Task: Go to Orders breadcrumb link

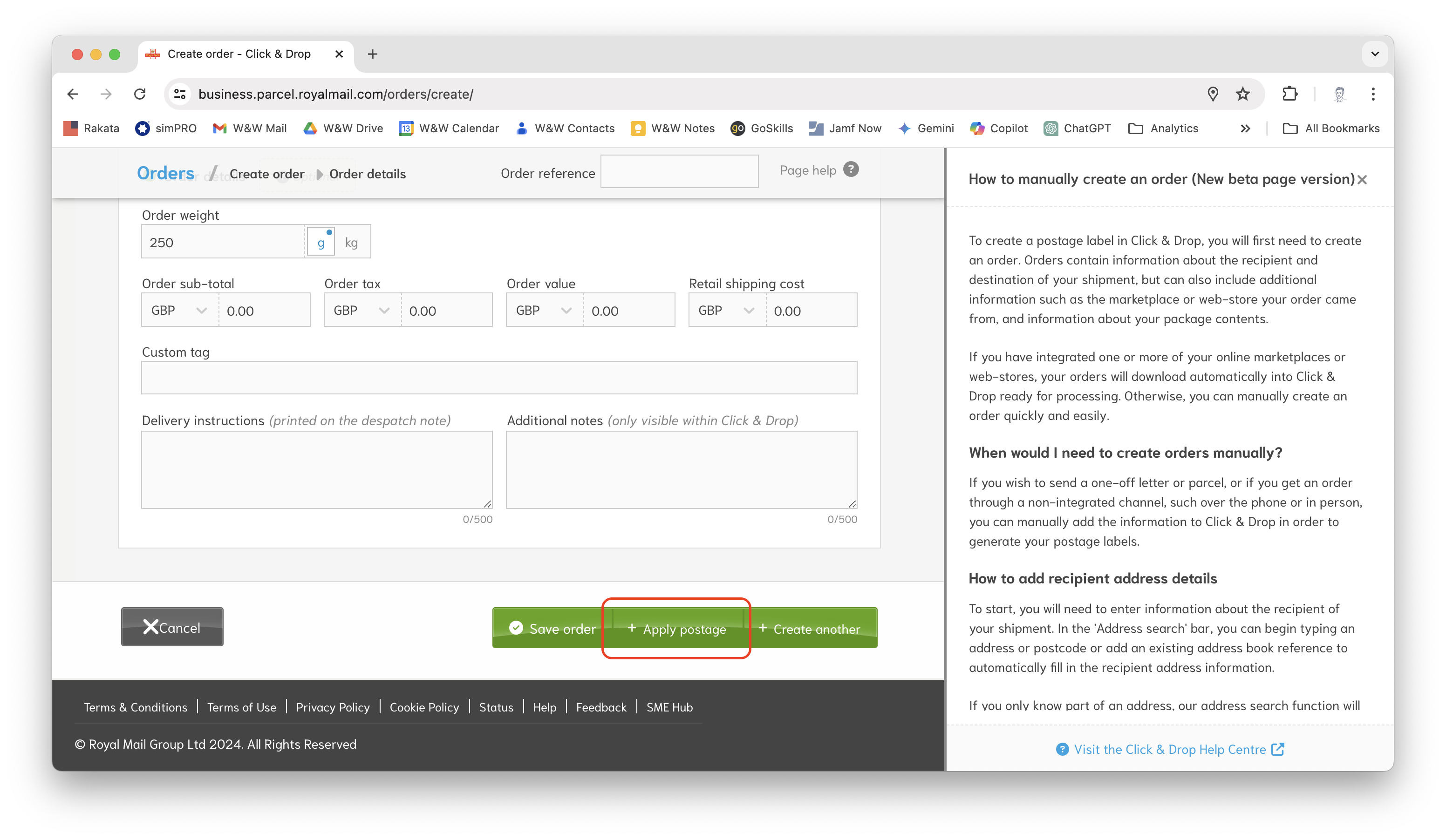Action: (x=165, y=173)
